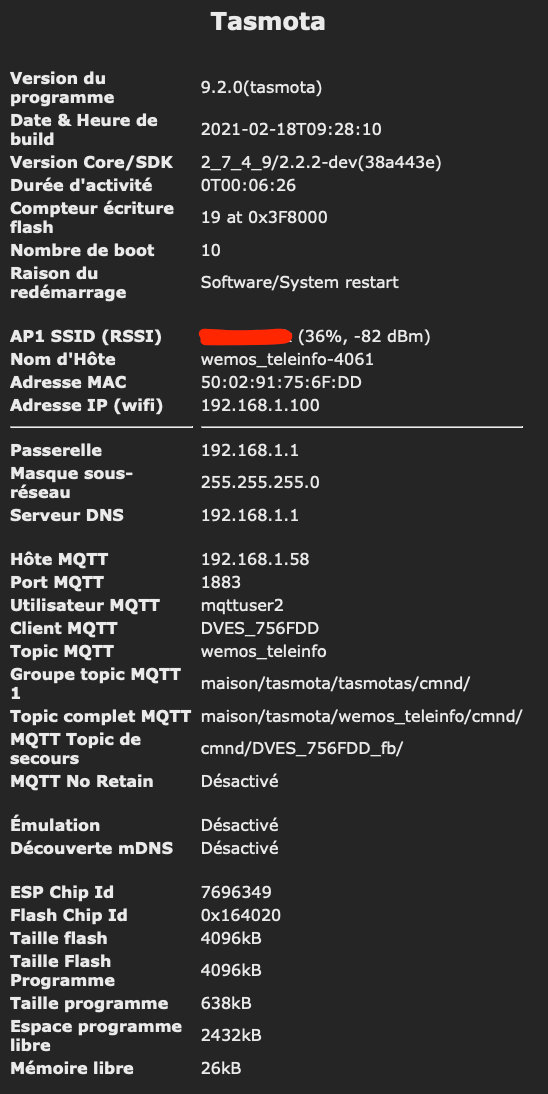The height and width of the screenshot is (1094, 548).
Task: Click the Tasmota page title
Action: pos(268,22)
